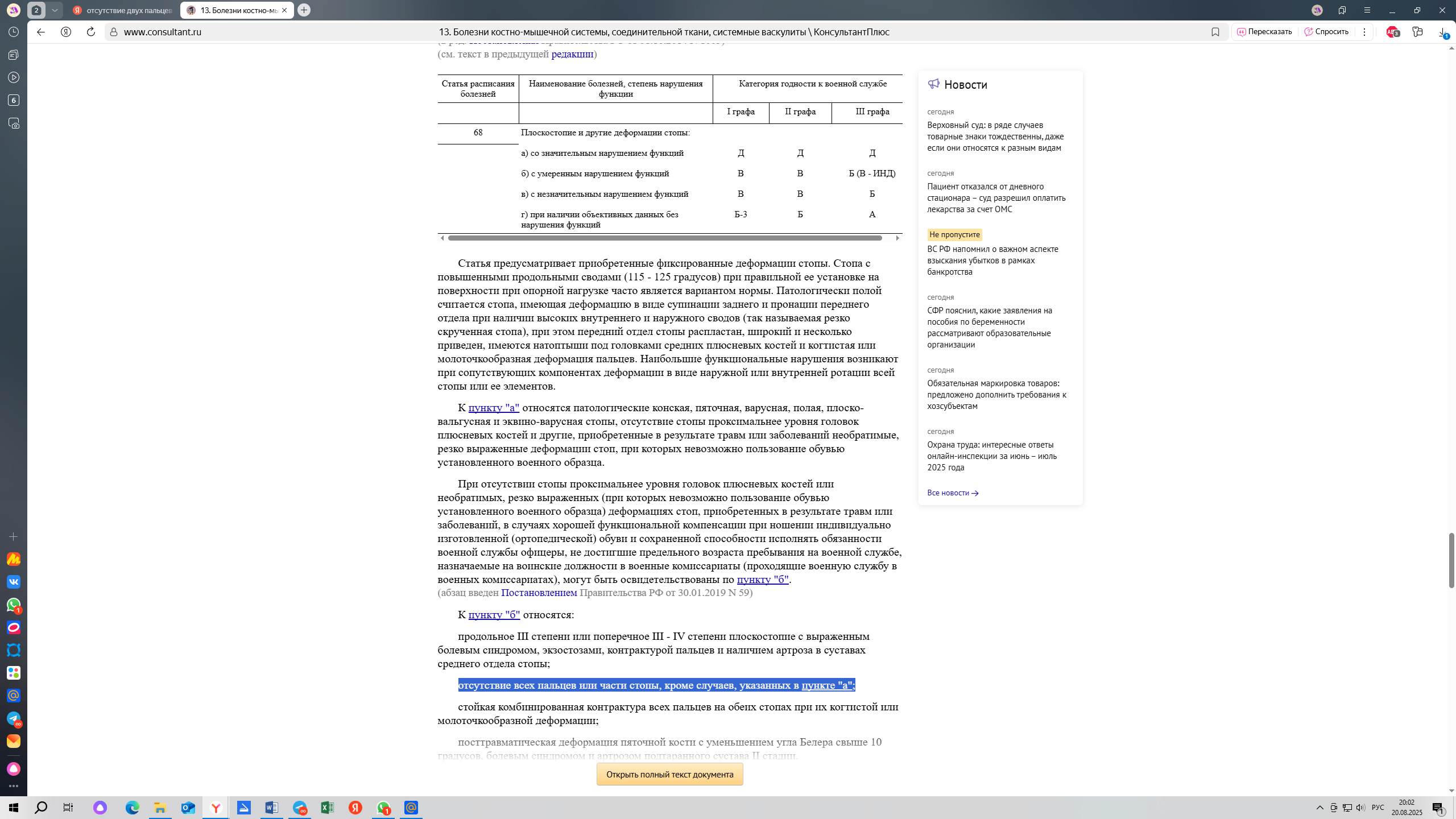Click the Пересказать toolbar button

[1264, 32]
